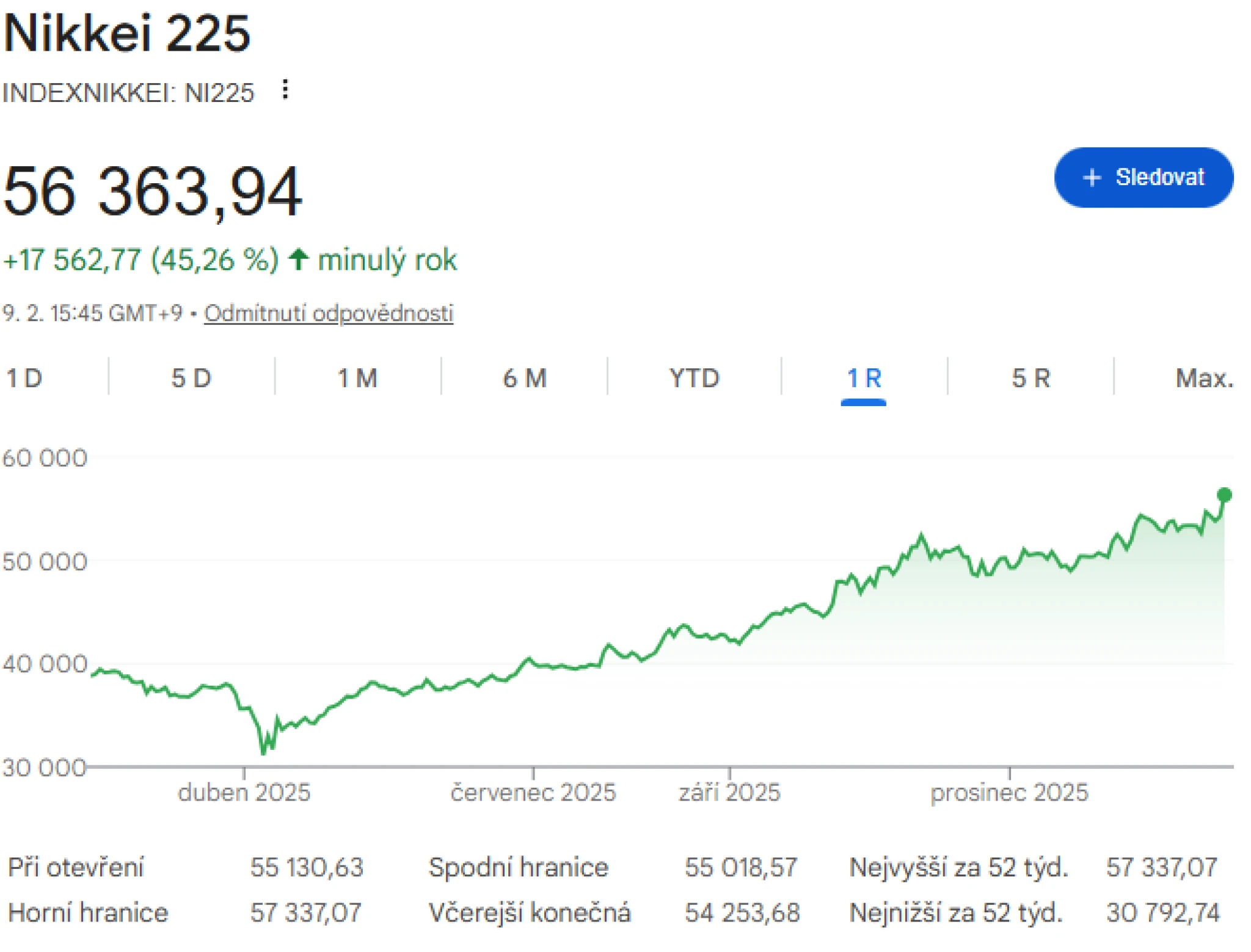Choose the 1 M chart period
The width and height of the screenshot is (1251, 952).
click(358, 378)
